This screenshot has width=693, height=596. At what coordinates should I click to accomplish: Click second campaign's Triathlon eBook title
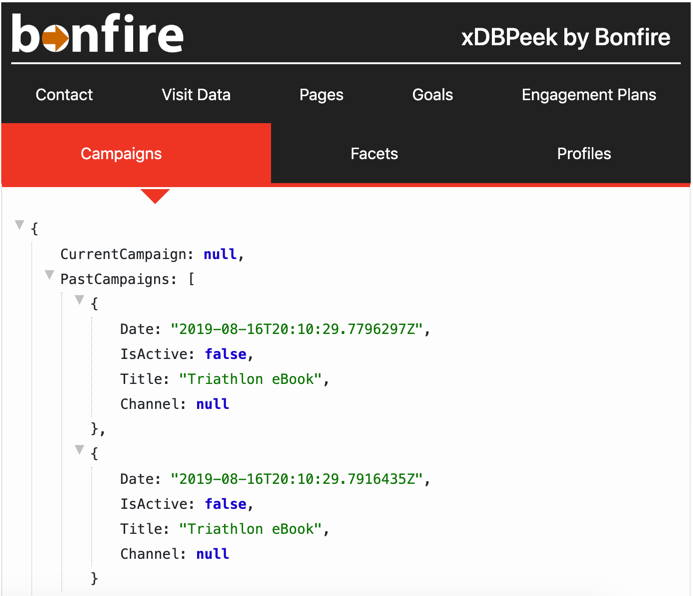251,529
